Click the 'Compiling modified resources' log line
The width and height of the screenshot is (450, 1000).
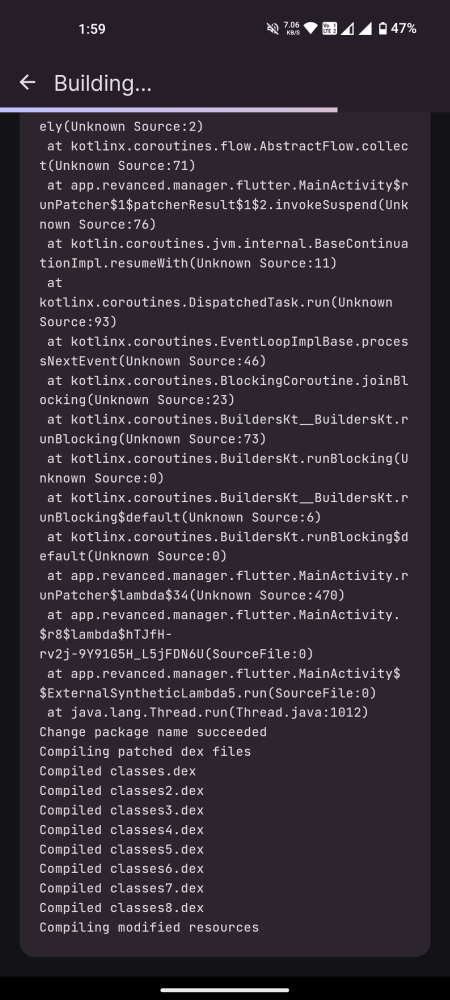(149, 927)
